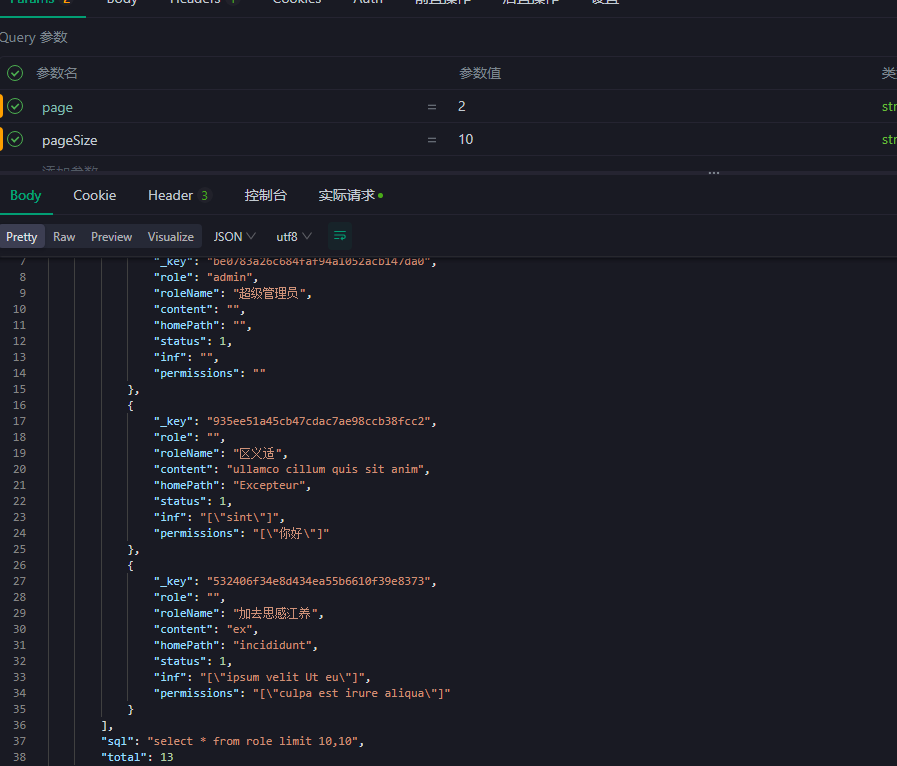The width and height of the screenshot is (897, 766).
Task: Select the Raw view button
Action: (64, 237)
